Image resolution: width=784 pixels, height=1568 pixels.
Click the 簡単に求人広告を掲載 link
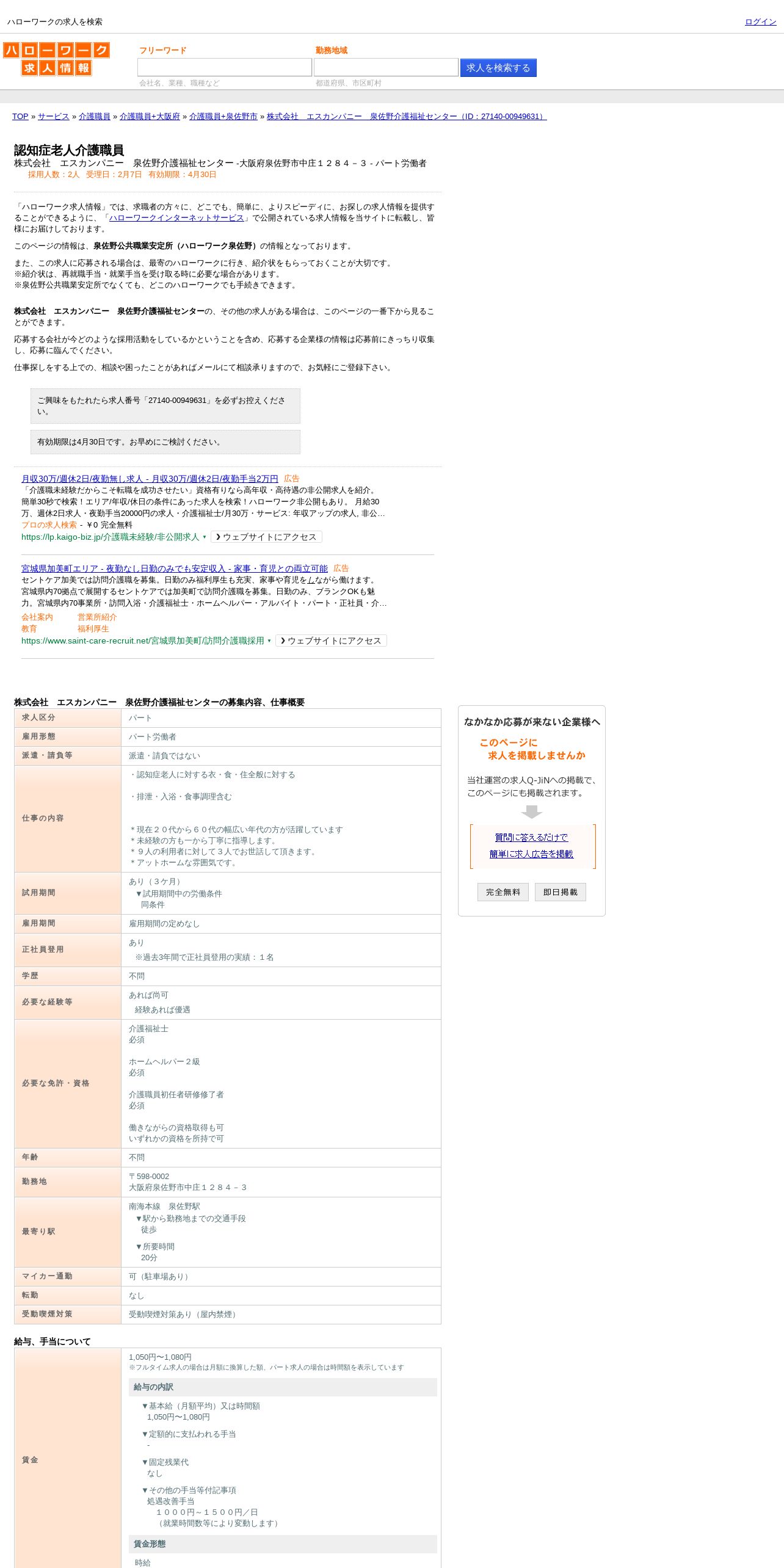(532, 854)
